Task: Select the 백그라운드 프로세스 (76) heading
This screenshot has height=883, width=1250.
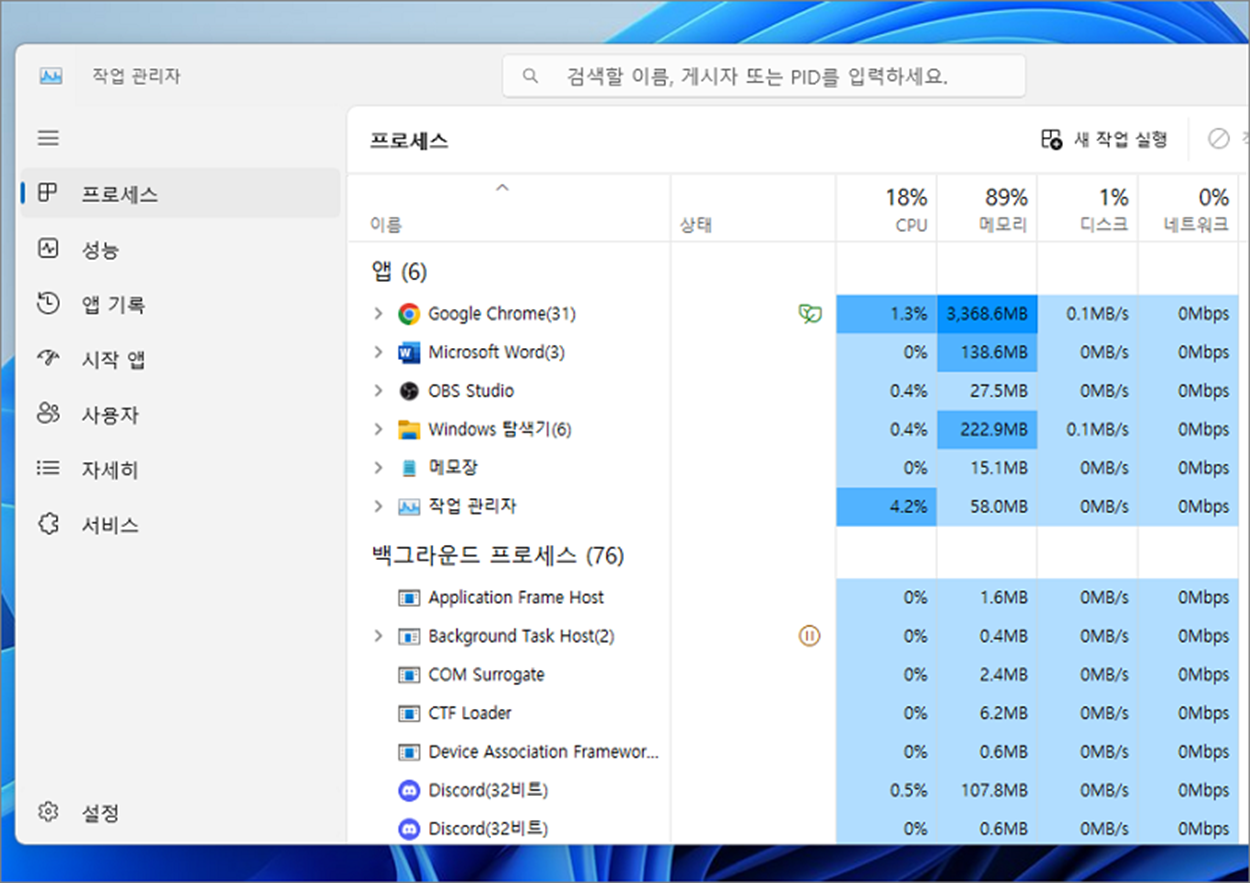Action: tap(498, 555)
